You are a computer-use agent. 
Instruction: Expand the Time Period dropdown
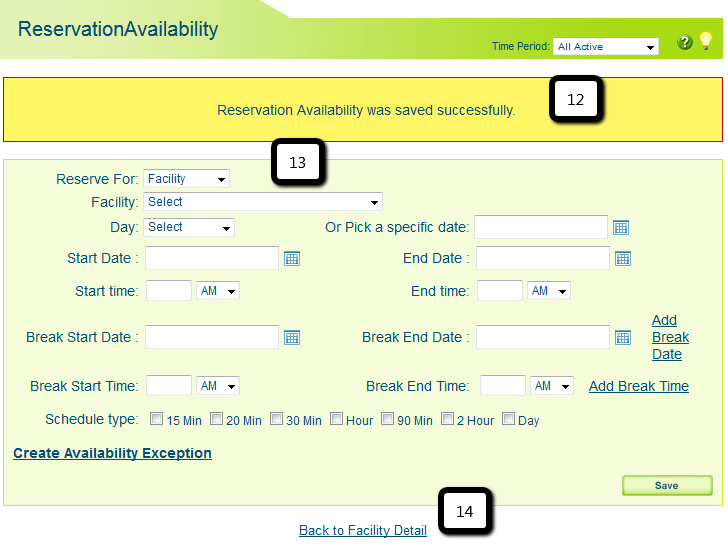click(x=606, y=47)
